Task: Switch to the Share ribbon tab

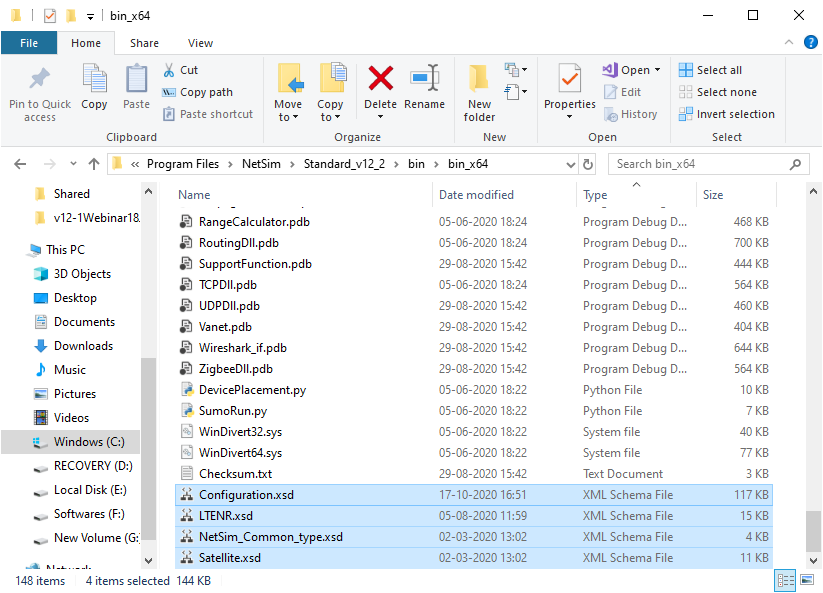Action: tap(144, 43)
